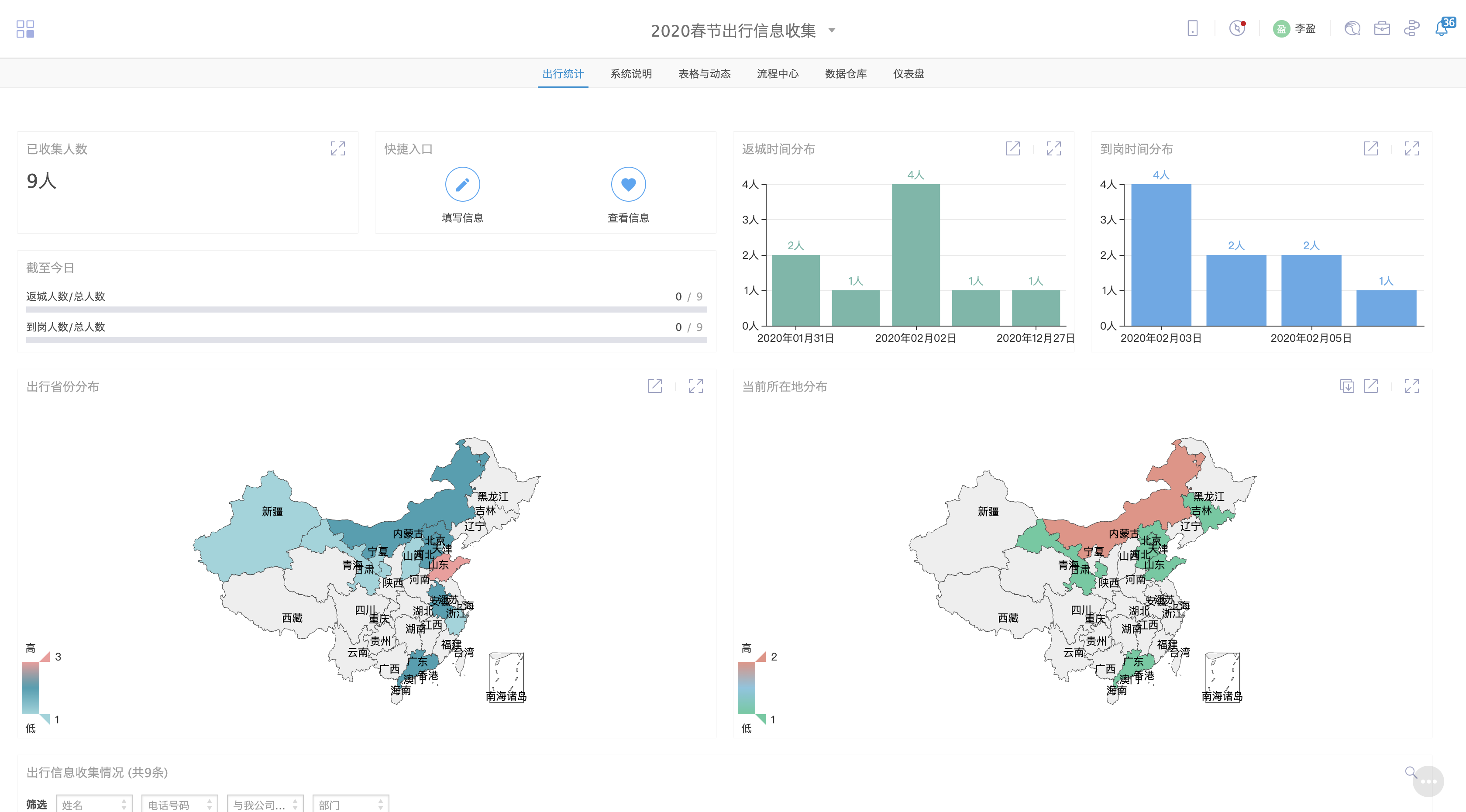The height and width of the screenshot is (812, 1466).
Task: Switch to the 仪表盘 tab
Action: click(x=908, y=74)
